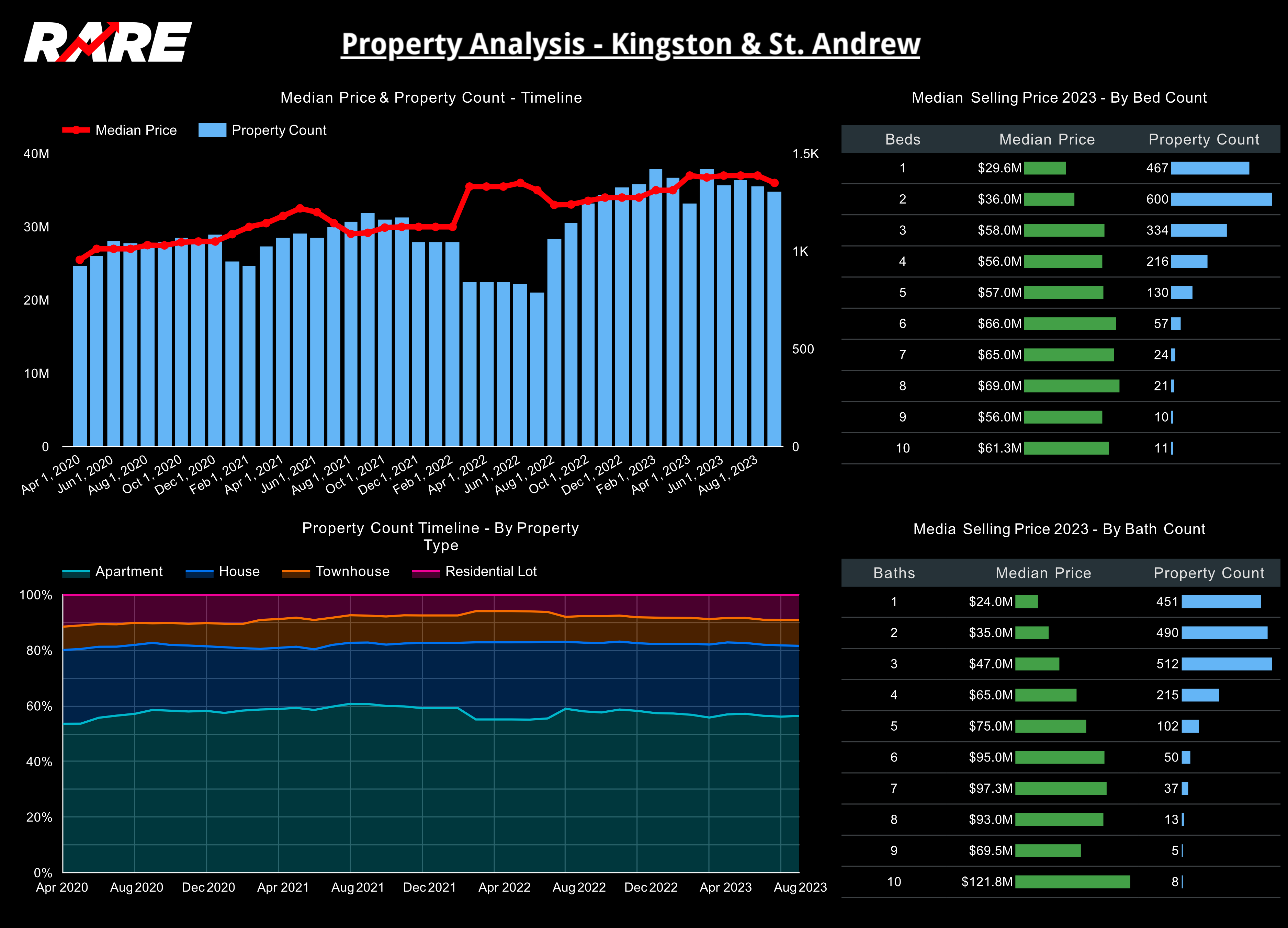Image resolution: width=1288 pixels, height=928 pixels.
Task: Select the Apartment legend indicator
Action: pos(77,572)
